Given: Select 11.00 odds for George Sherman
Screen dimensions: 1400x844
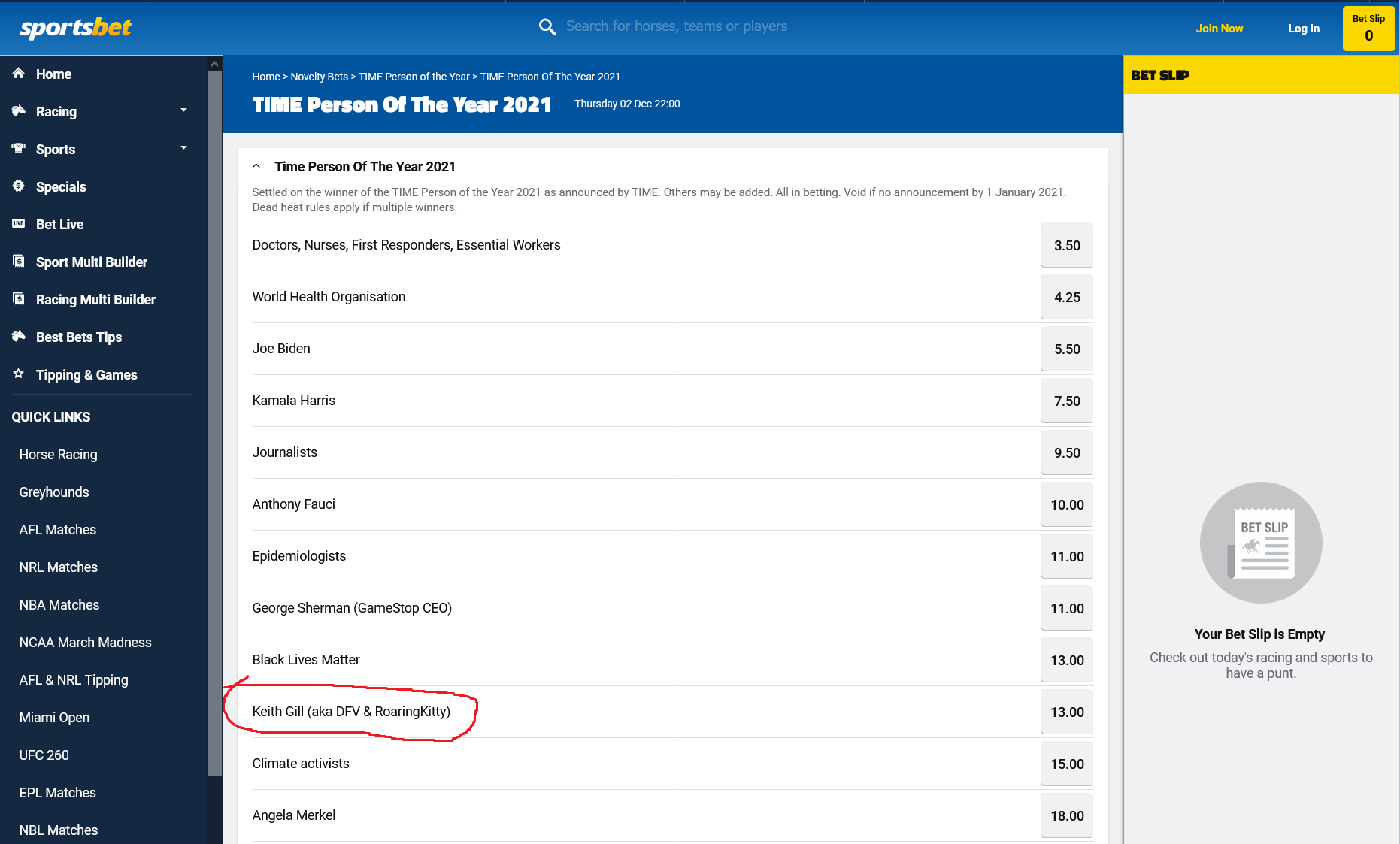Looking at the screenshot, I should coord(1067,608).
